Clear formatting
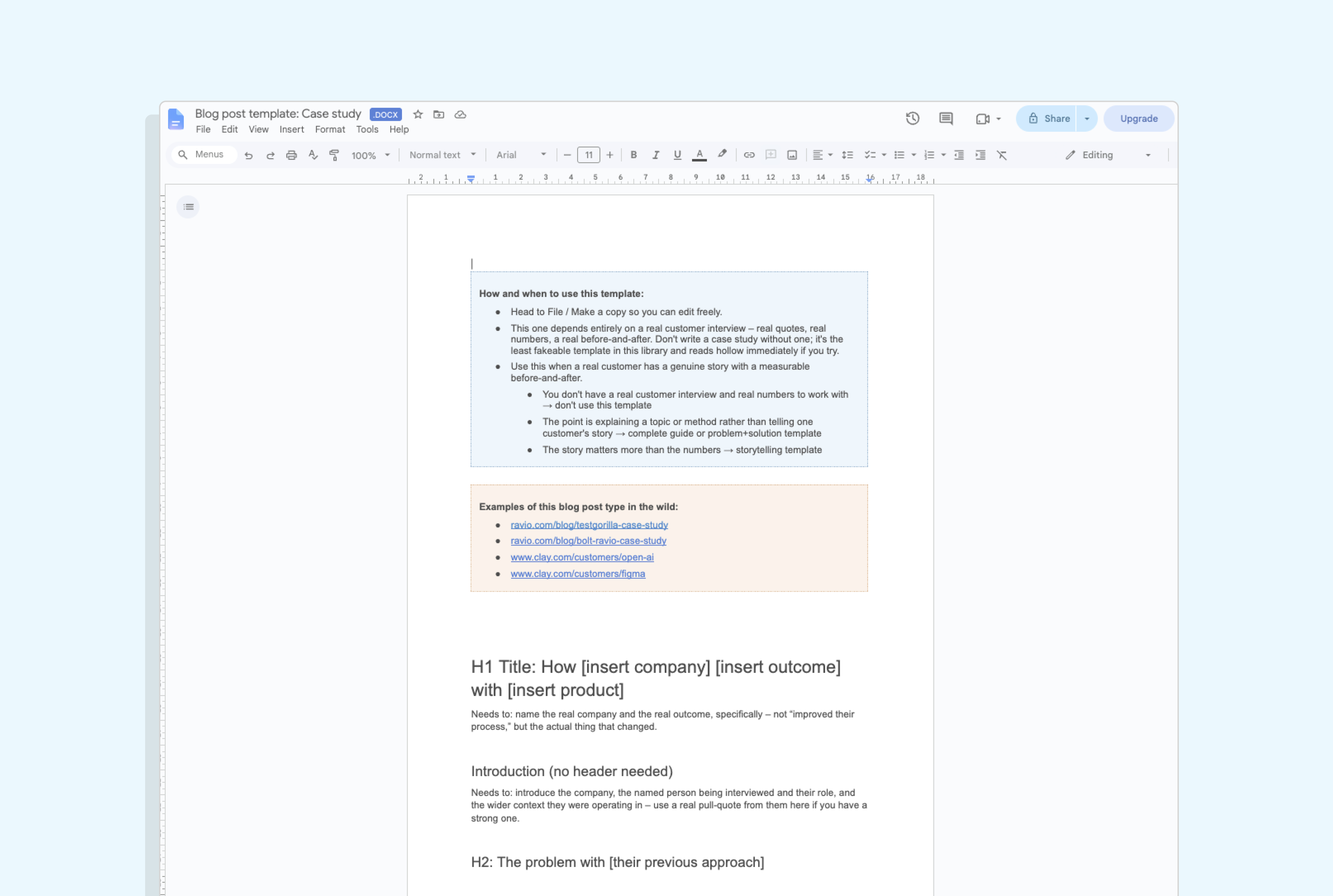 [x=1002, y=155]
